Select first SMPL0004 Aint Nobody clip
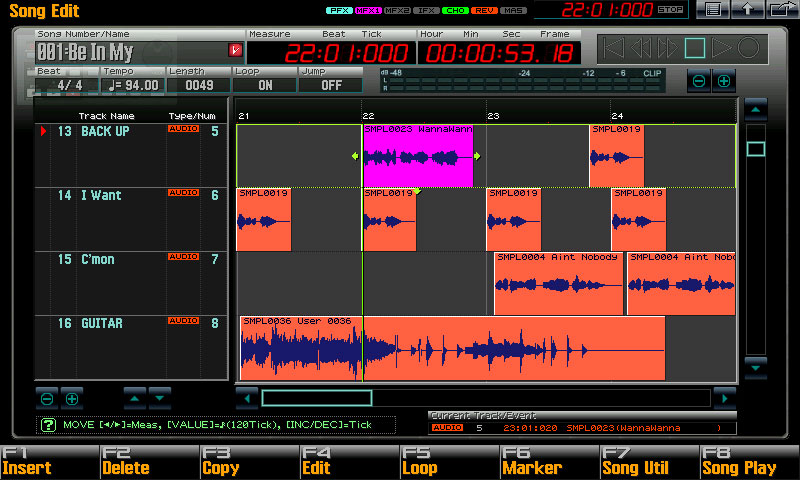Image resolution: width=800 pixels, height=480 pixels. tap(559, 284)
